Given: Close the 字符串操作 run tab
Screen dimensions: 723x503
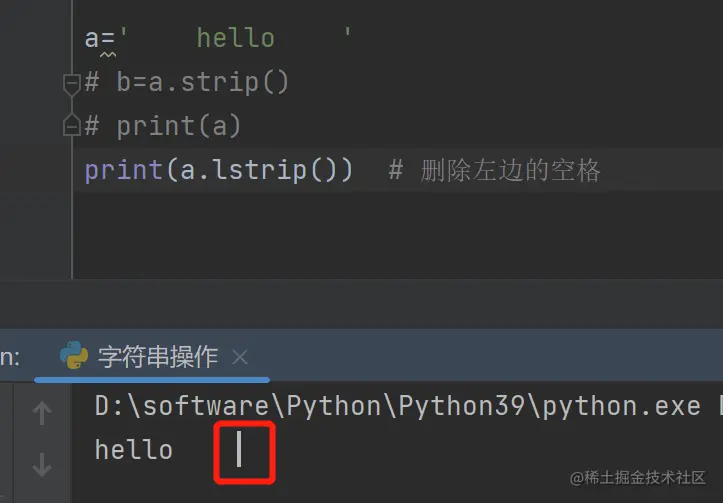Looking at the screenshot, I should click(240, 357).
